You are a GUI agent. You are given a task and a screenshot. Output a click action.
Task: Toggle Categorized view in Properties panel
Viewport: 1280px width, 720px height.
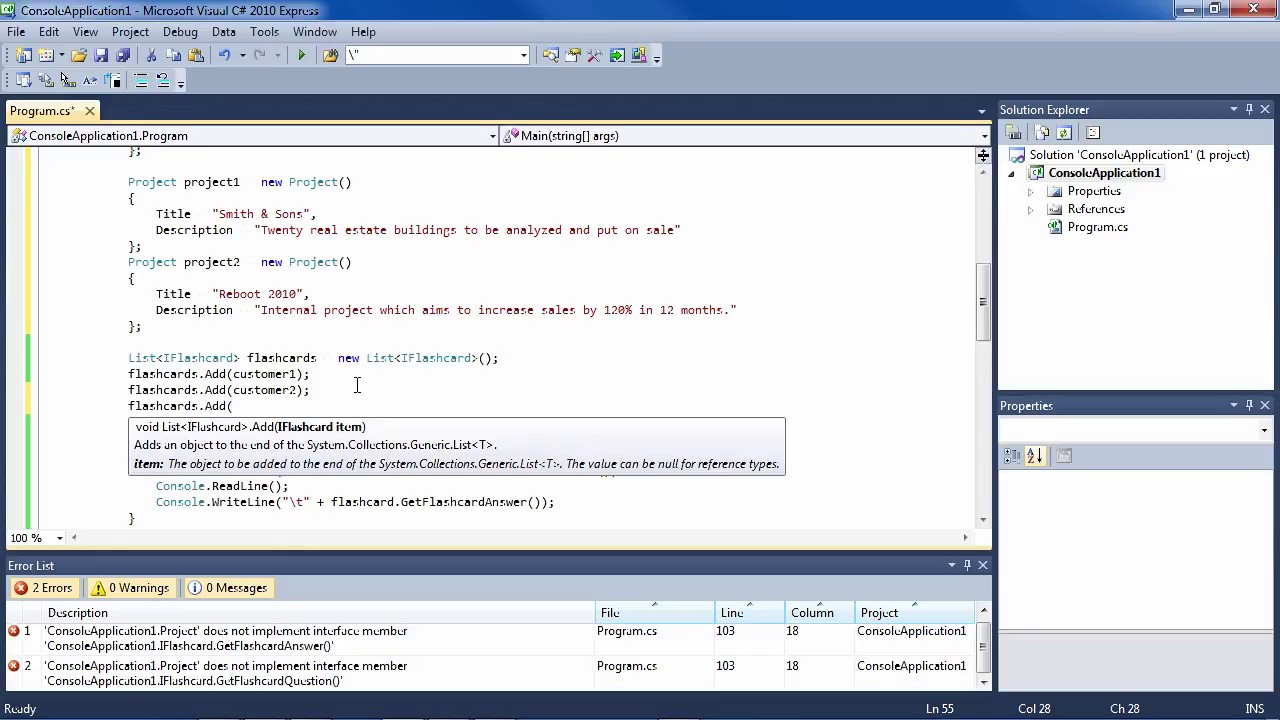click(1012, 456)
